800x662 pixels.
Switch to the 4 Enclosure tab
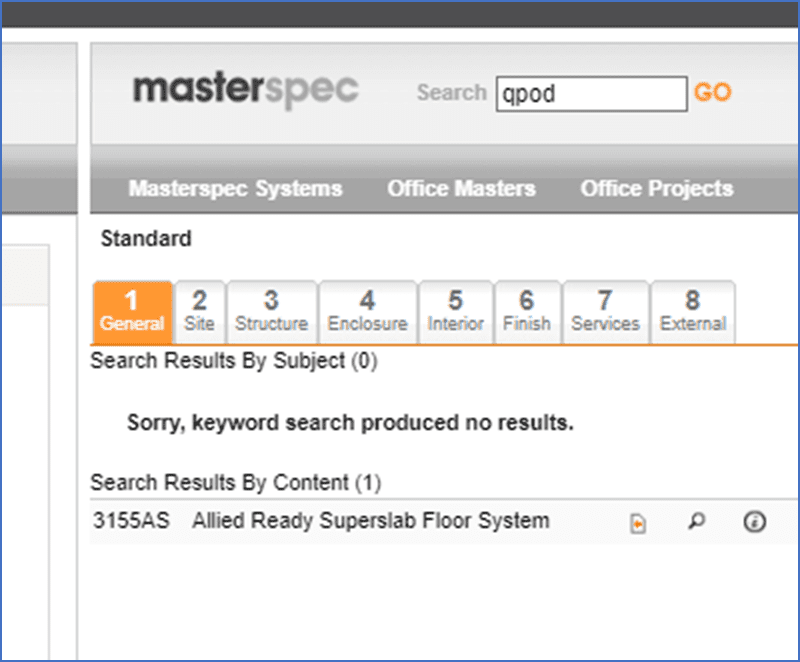(367, 312)
